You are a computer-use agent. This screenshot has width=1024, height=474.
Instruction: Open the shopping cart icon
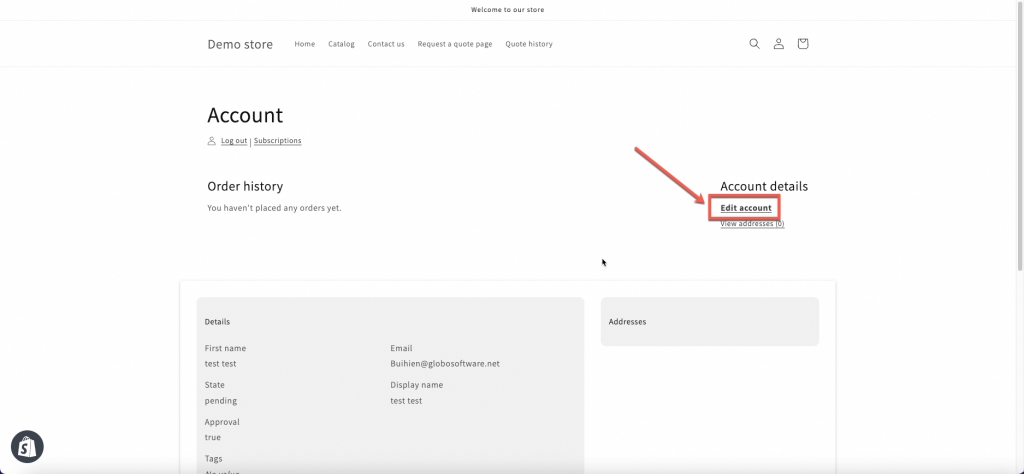[802, 44]
